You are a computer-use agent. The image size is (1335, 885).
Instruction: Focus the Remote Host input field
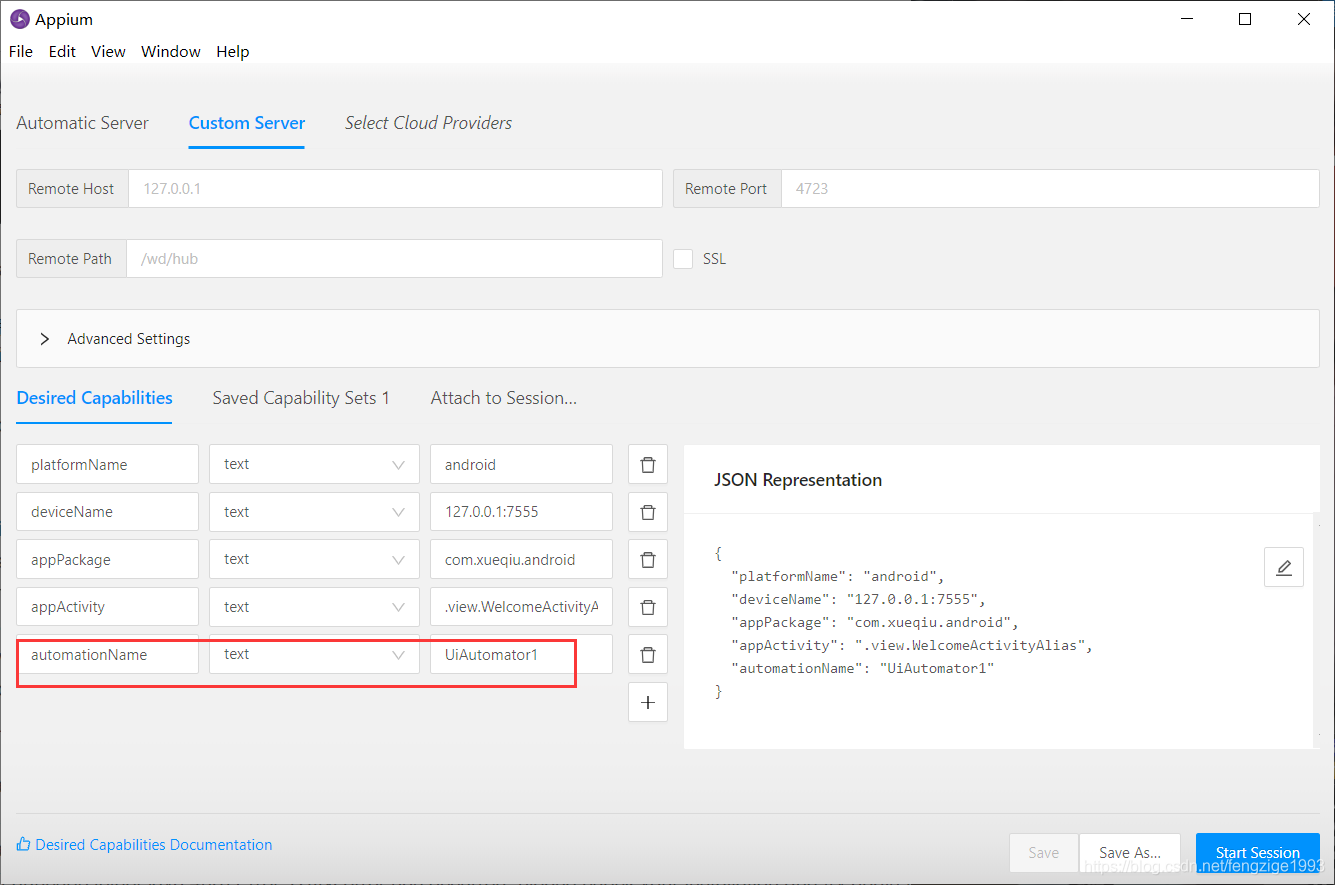click(x=395, y=188)
